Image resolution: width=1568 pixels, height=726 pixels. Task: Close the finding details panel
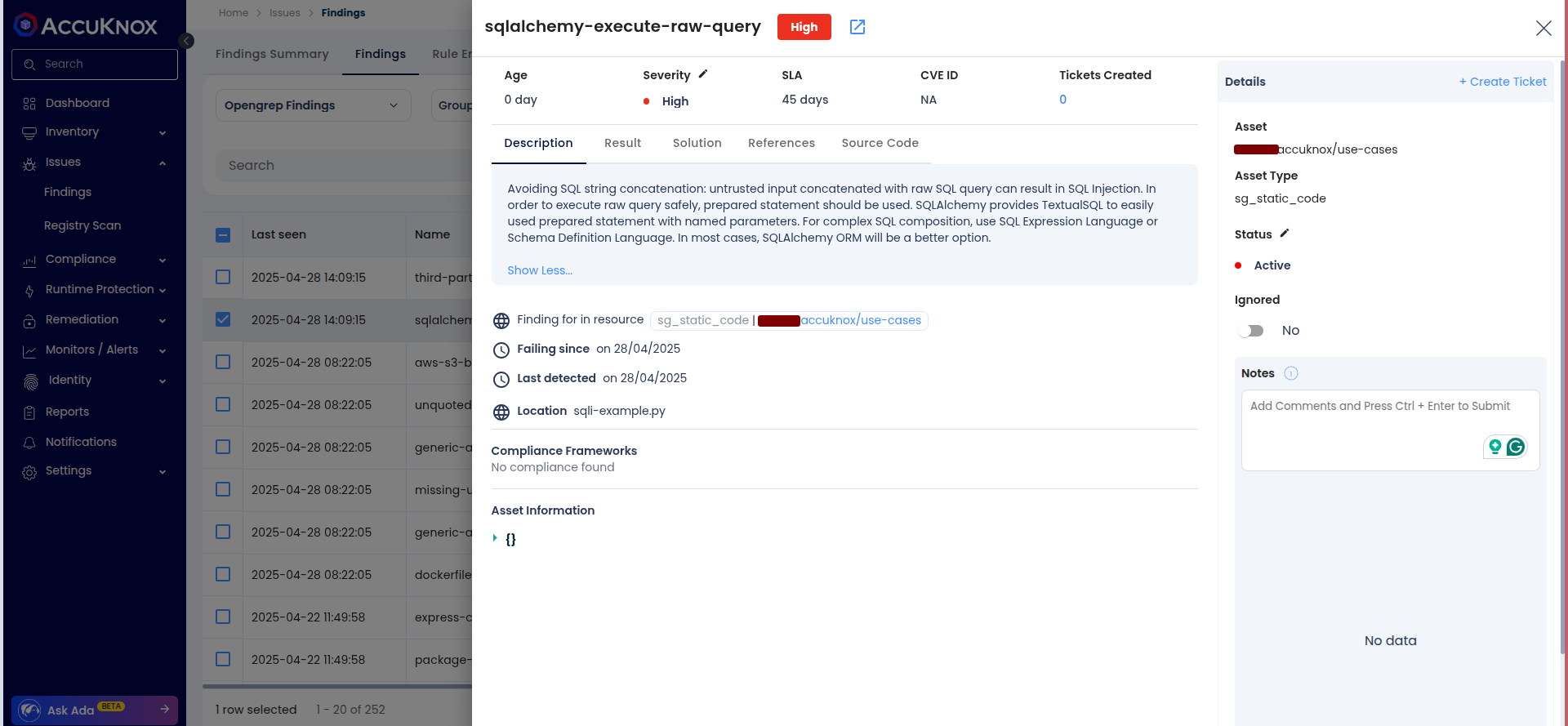[1543, 28]
